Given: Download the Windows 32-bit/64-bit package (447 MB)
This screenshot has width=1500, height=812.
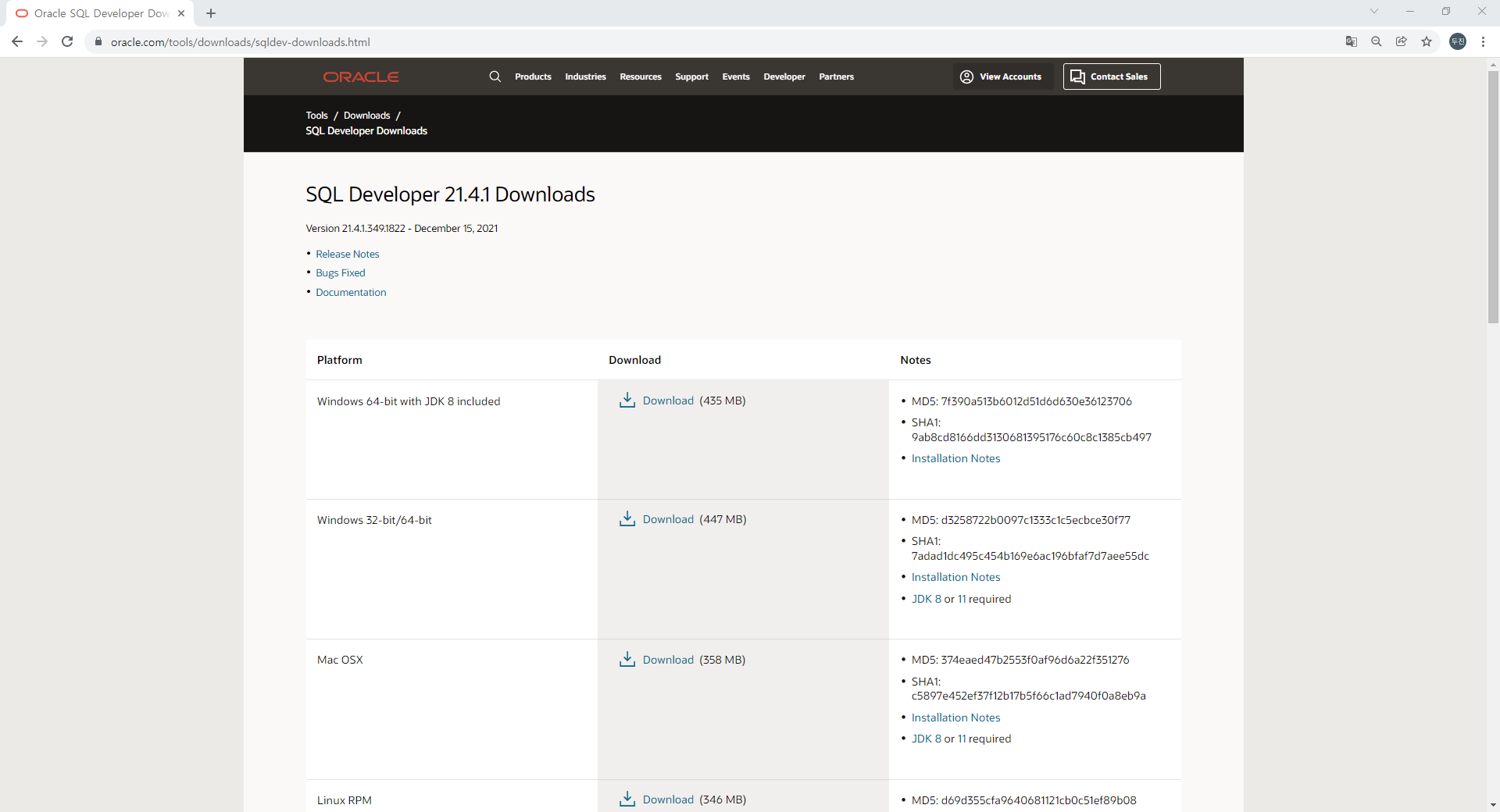Looking at the screenshot, I should point(668,519).
